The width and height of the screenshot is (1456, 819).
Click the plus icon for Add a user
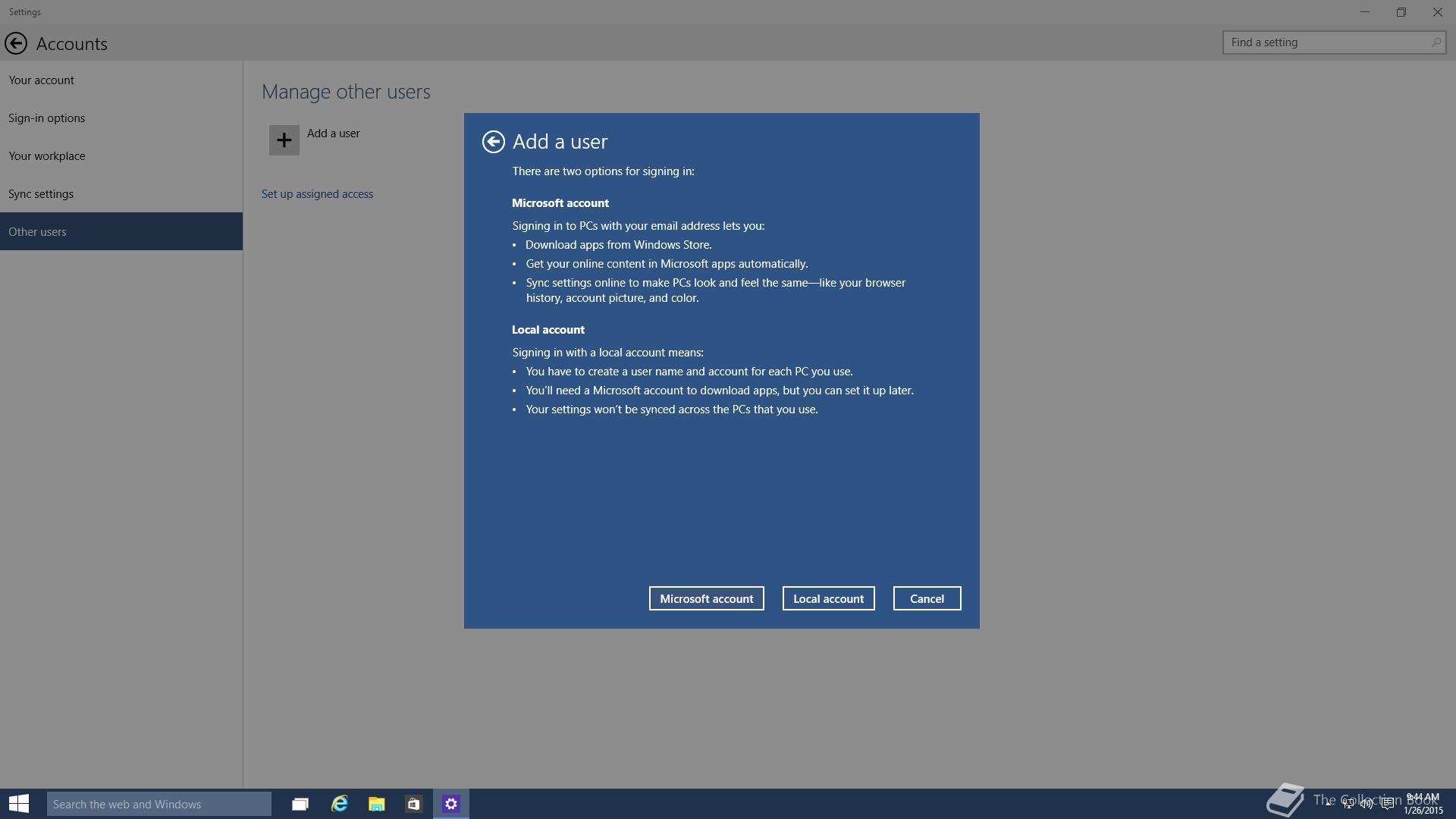(x=284, y=140)
